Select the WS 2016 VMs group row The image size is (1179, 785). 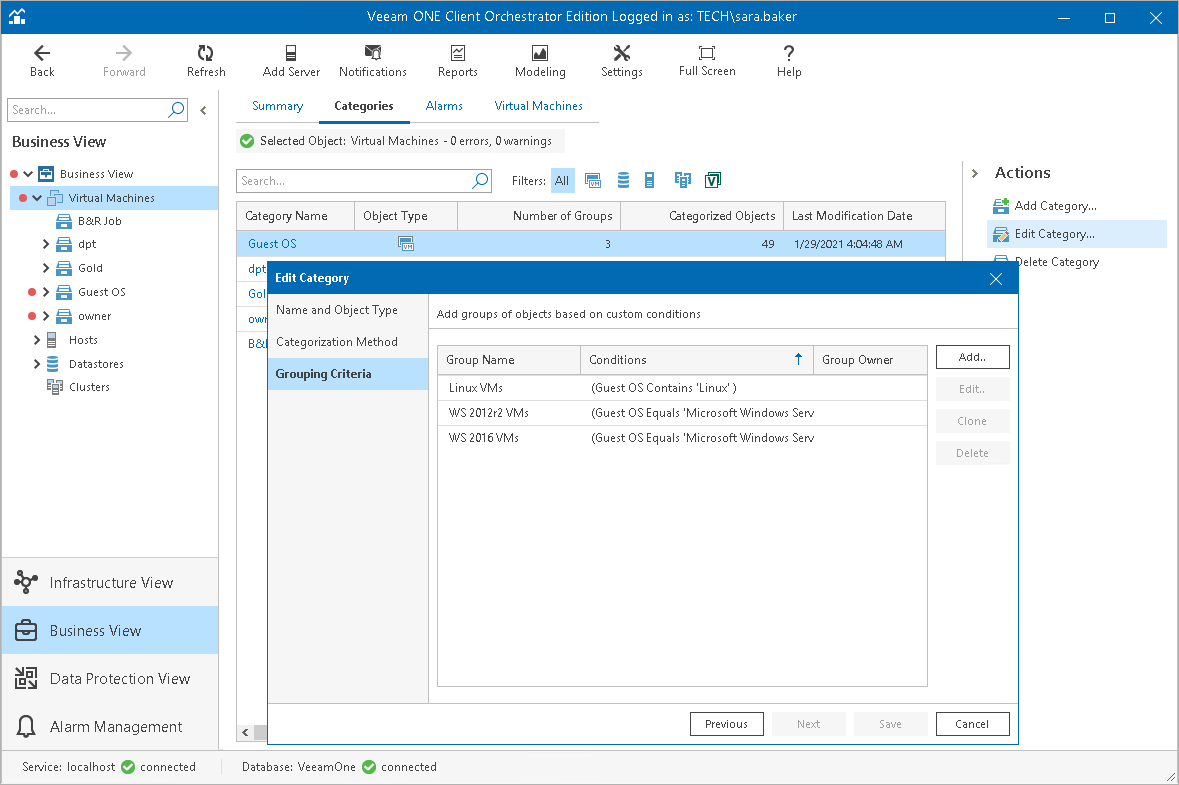click(x=682, y=438)
